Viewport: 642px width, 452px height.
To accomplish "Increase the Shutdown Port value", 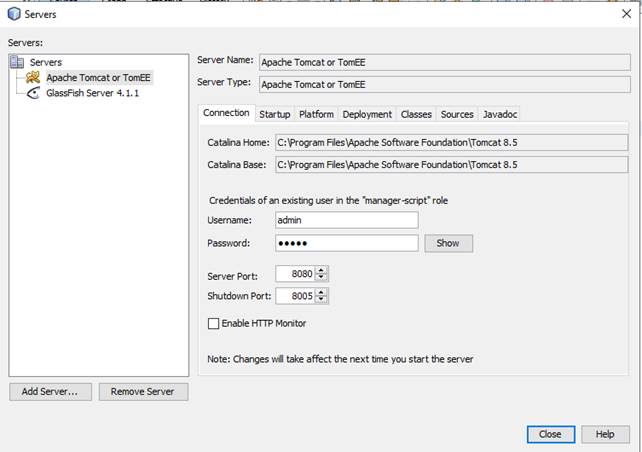I will (321, 292).
